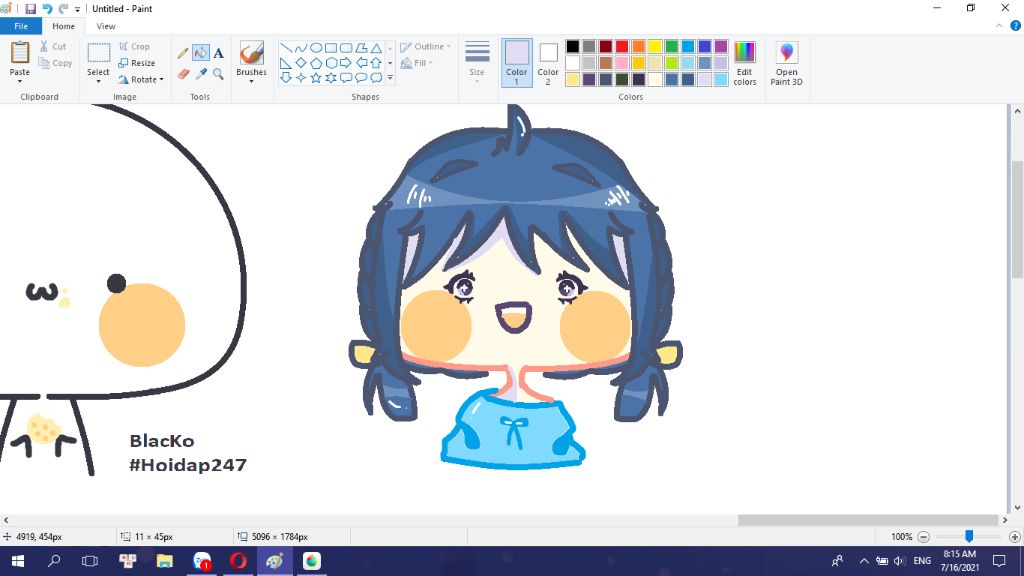The height and width of the screenshot is (576, 1024).
Task: Pick the red color swatch
Action: [x=622, y=46]
